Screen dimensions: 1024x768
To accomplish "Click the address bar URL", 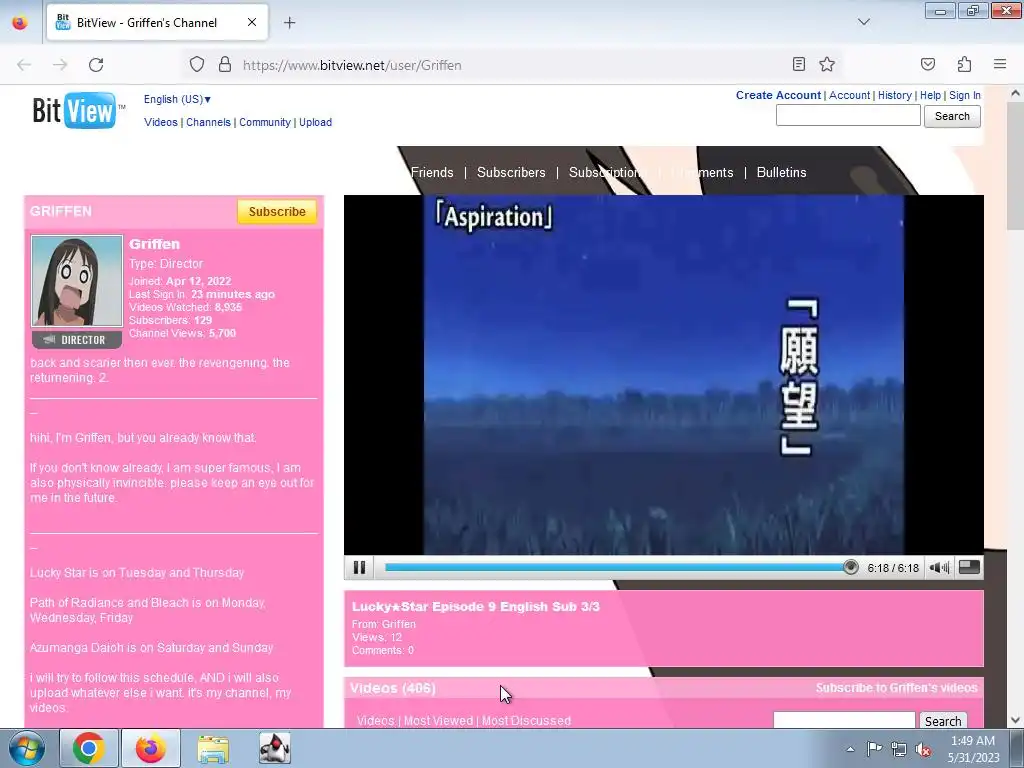I will (x=352, y=65).
